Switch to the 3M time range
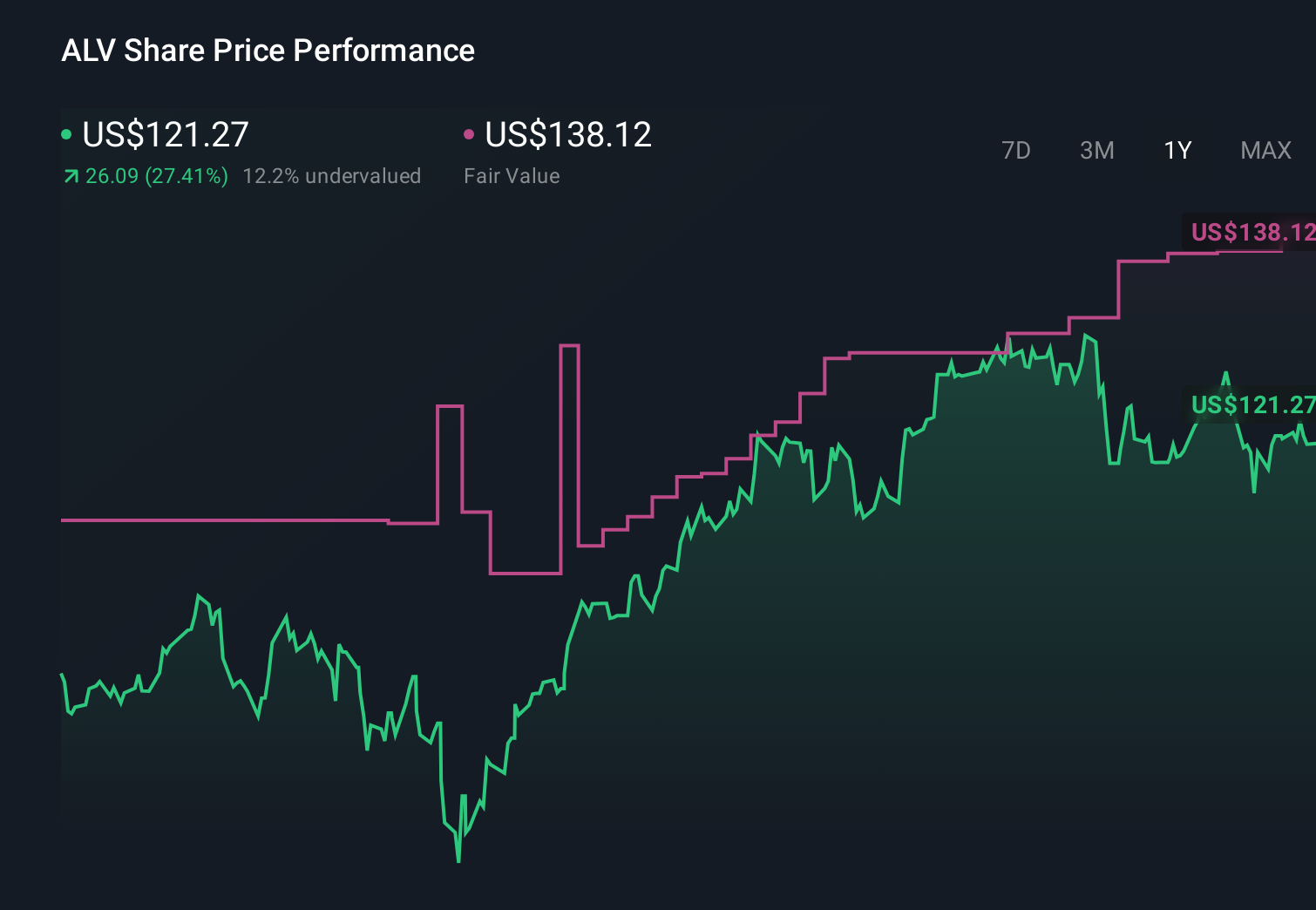1316x910 pixels. coord(1096,150)
